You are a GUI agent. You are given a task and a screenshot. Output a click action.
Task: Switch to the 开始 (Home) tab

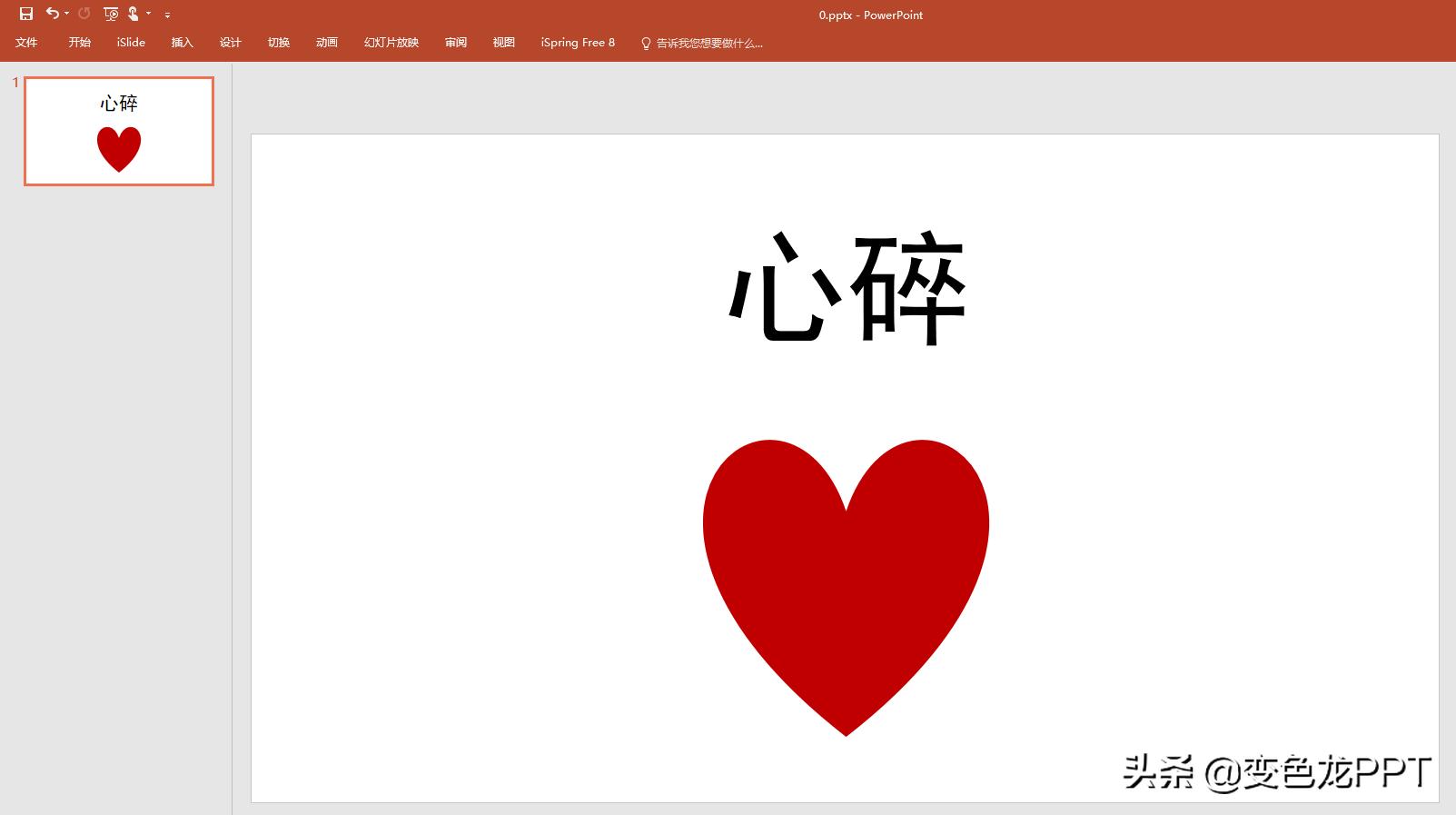[79, 43]
